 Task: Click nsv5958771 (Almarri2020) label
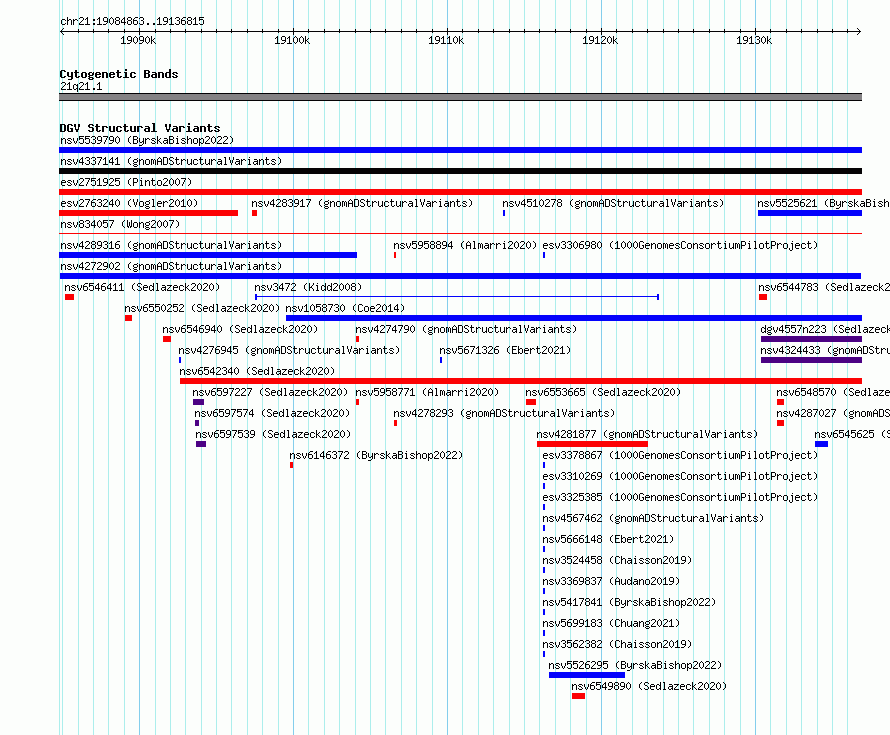pos(427,392)
